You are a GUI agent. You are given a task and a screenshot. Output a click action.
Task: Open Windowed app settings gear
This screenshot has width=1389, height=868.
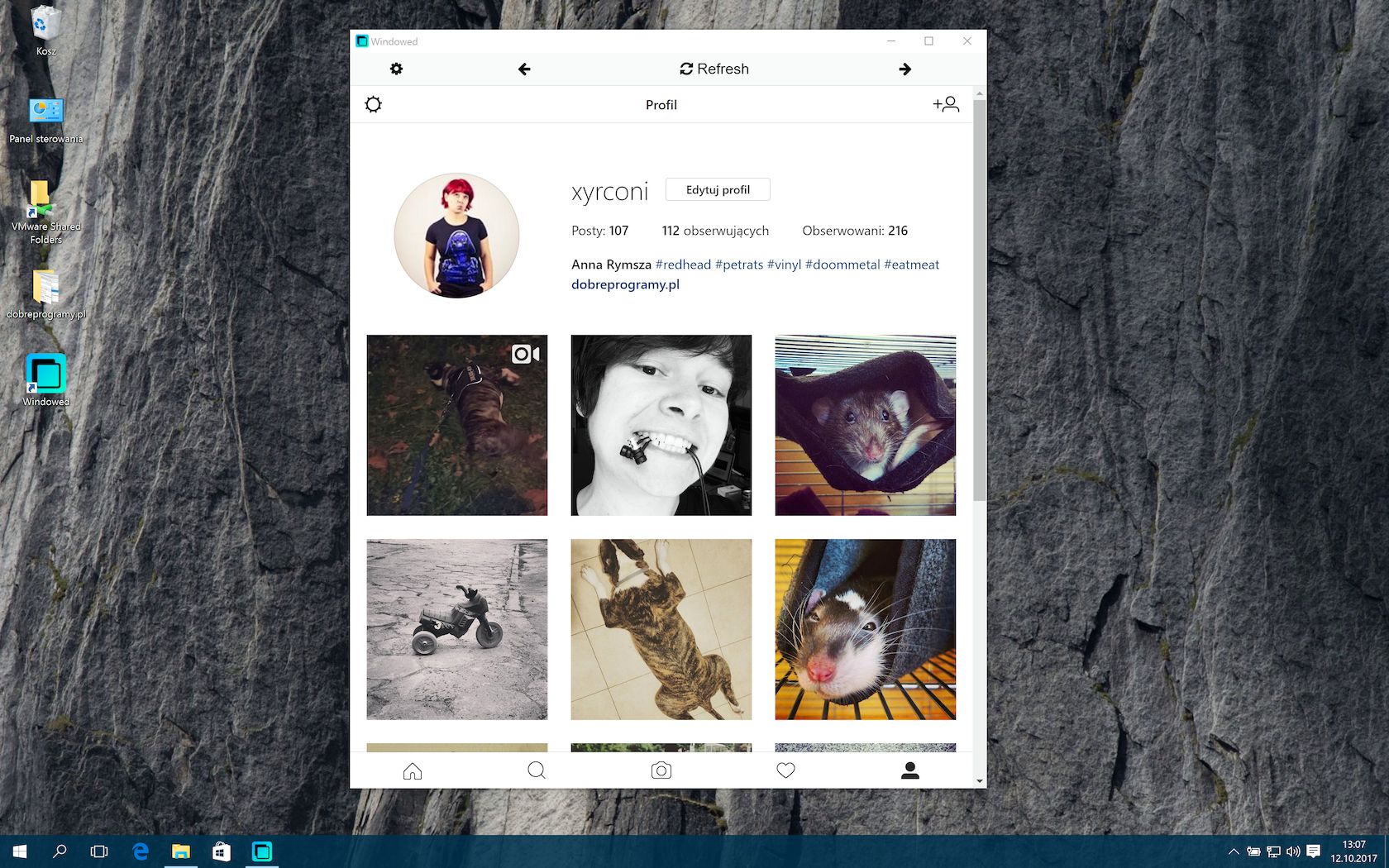[x=396, y=69]
